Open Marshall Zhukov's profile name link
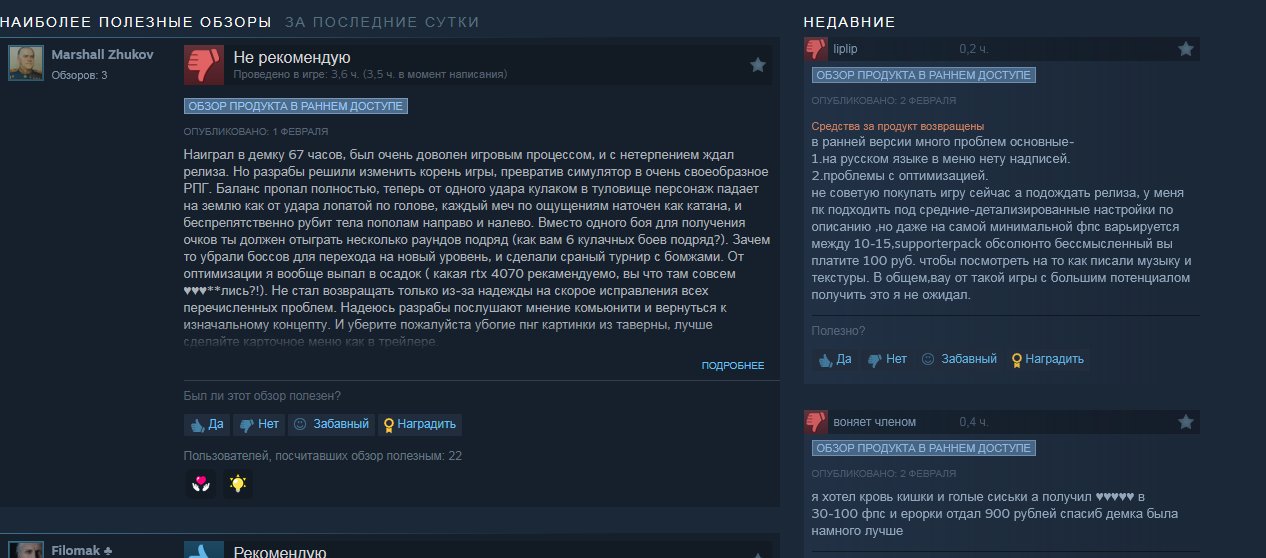Screen dimensions: 1266x558 (102, 55)
